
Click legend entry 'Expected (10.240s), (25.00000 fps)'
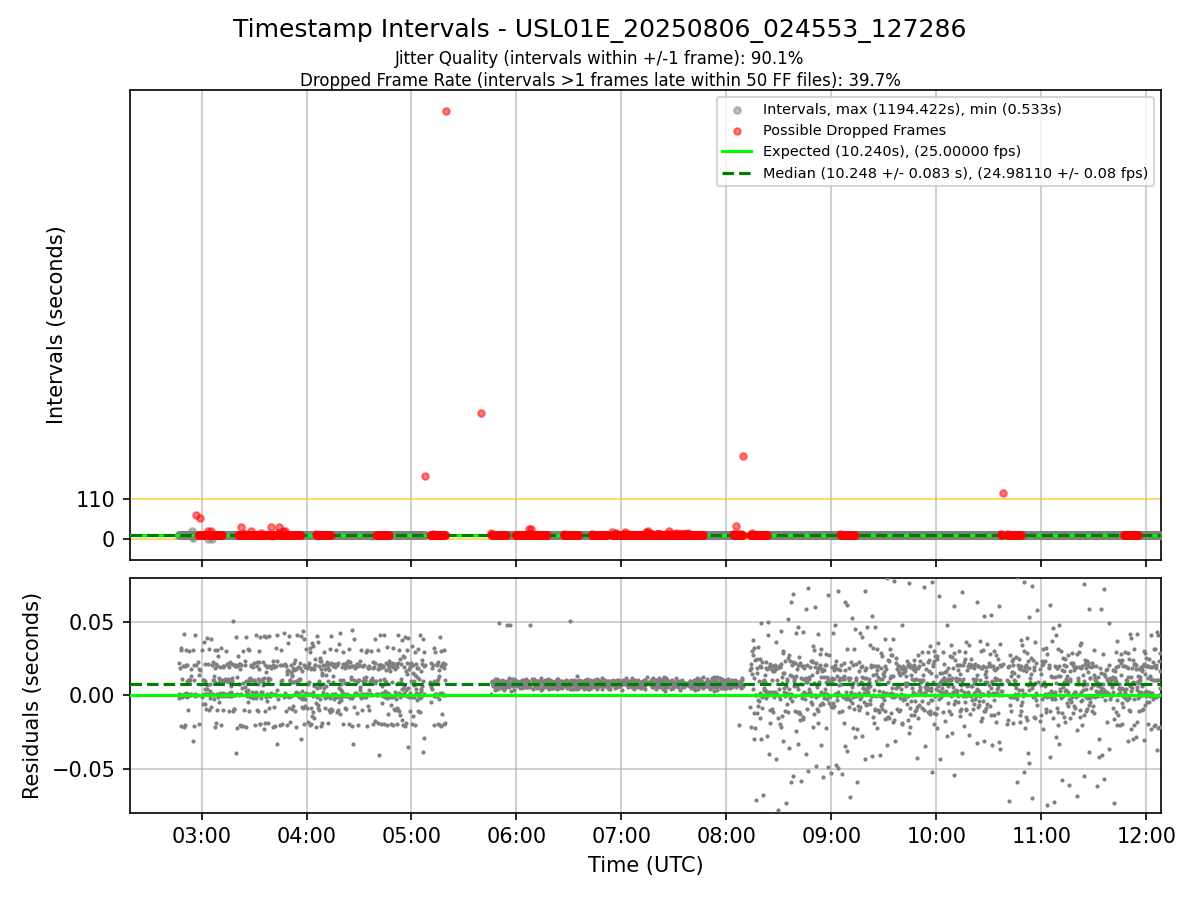point(892,152)
